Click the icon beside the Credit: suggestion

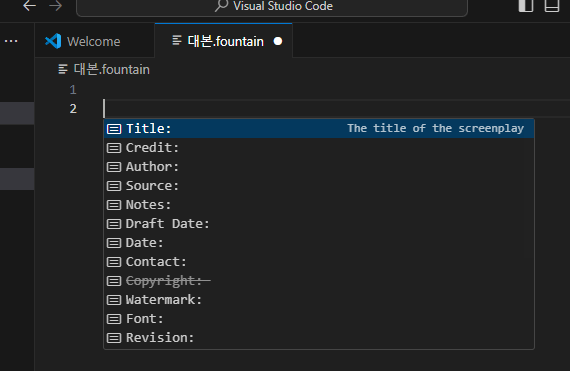click(114, 148)
